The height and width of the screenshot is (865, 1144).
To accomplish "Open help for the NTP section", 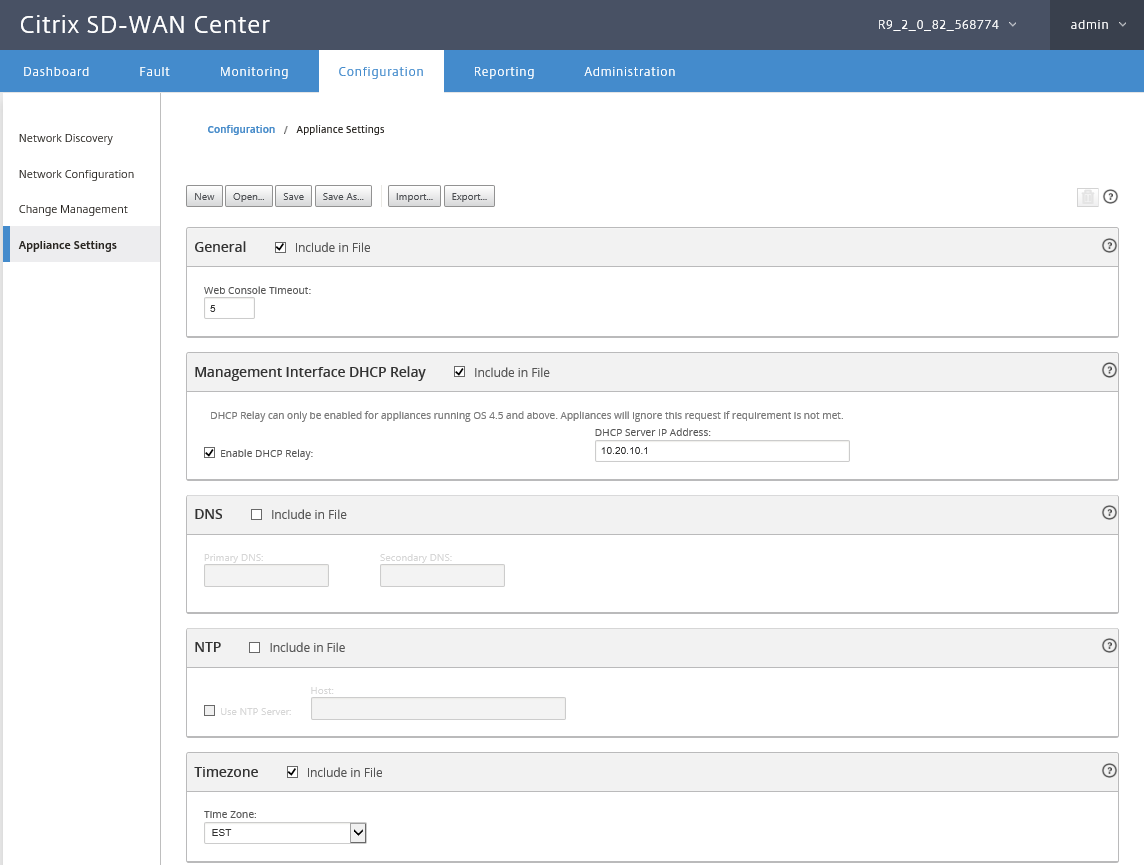I will pyautogui.click(x=1109, y=645).
